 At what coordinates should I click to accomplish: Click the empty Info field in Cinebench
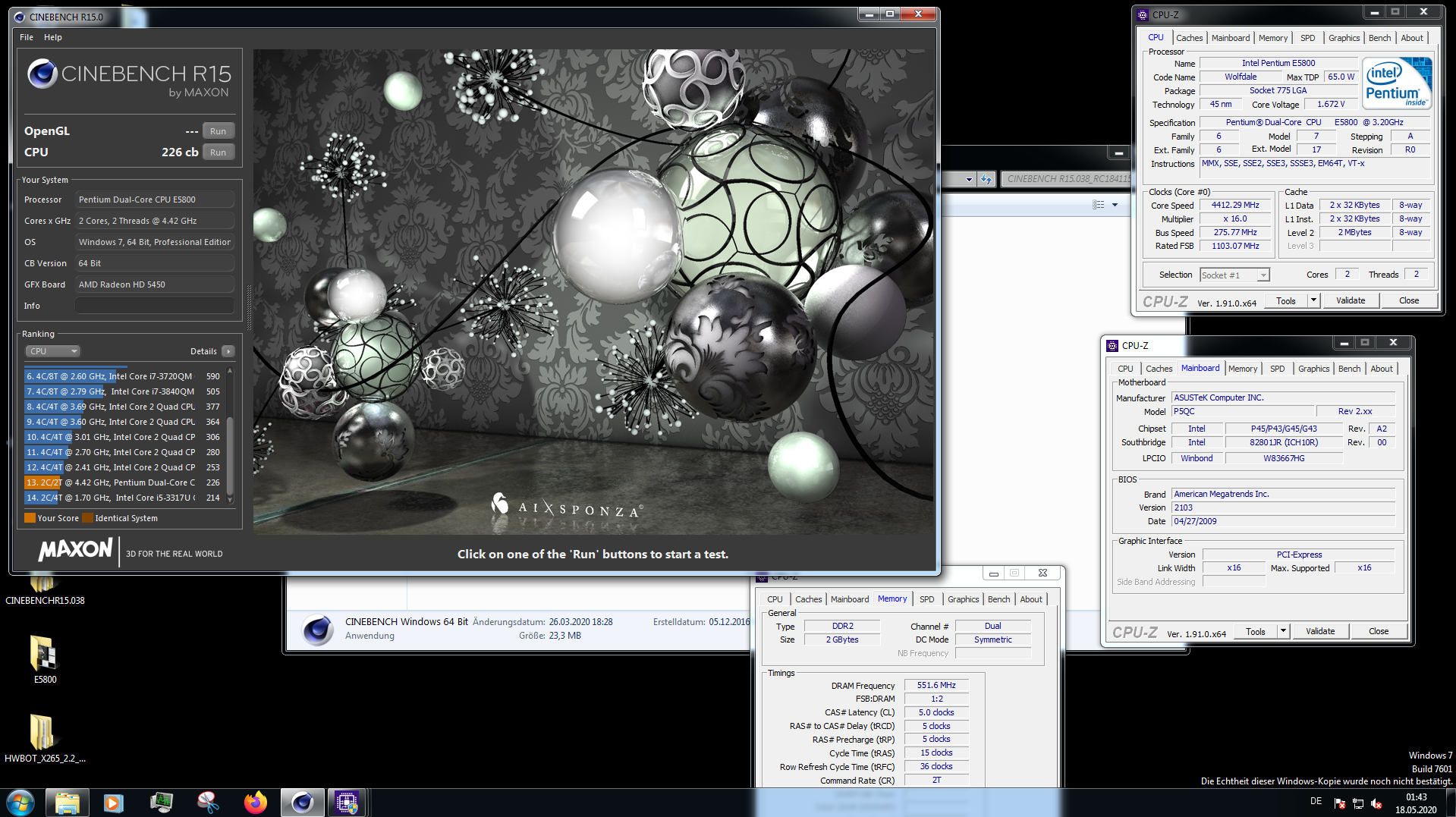pos(155,306)
